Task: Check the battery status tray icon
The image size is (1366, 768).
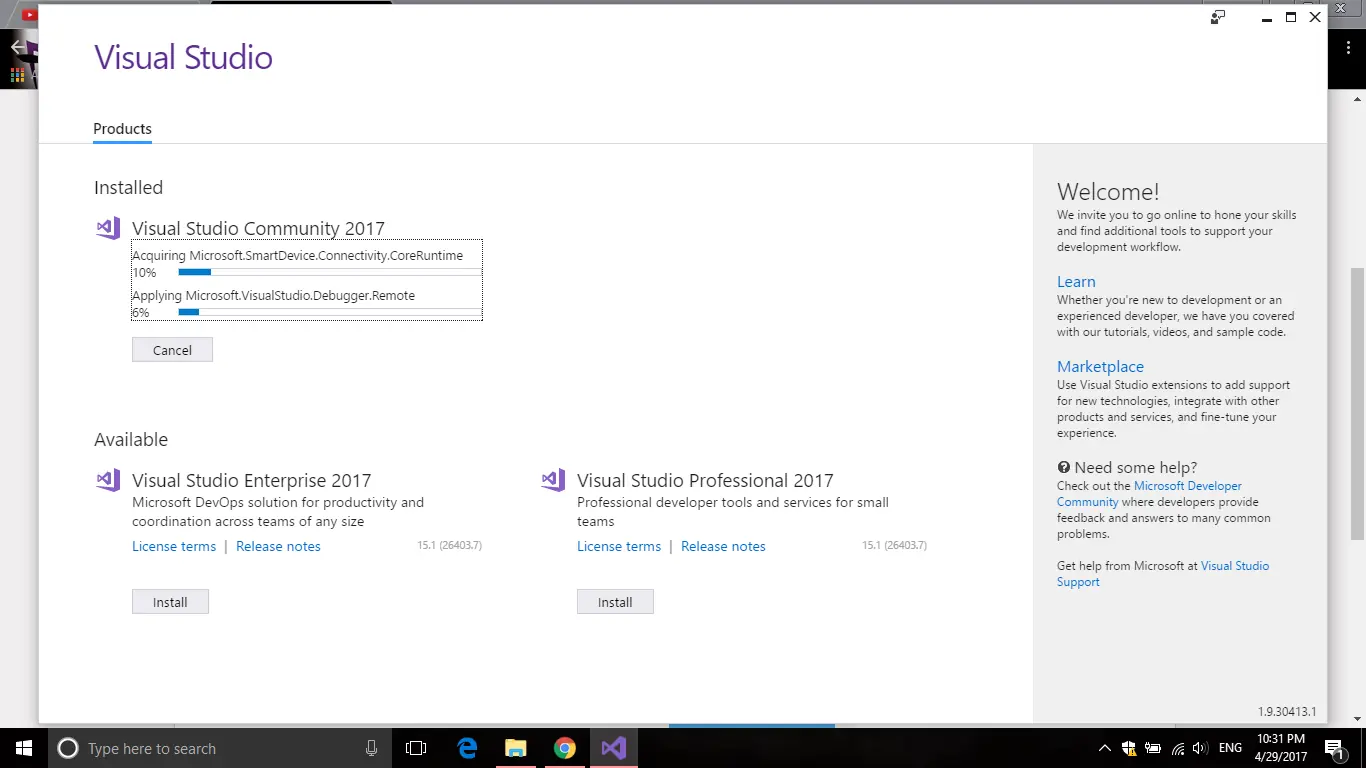Action: point(1153,748)
